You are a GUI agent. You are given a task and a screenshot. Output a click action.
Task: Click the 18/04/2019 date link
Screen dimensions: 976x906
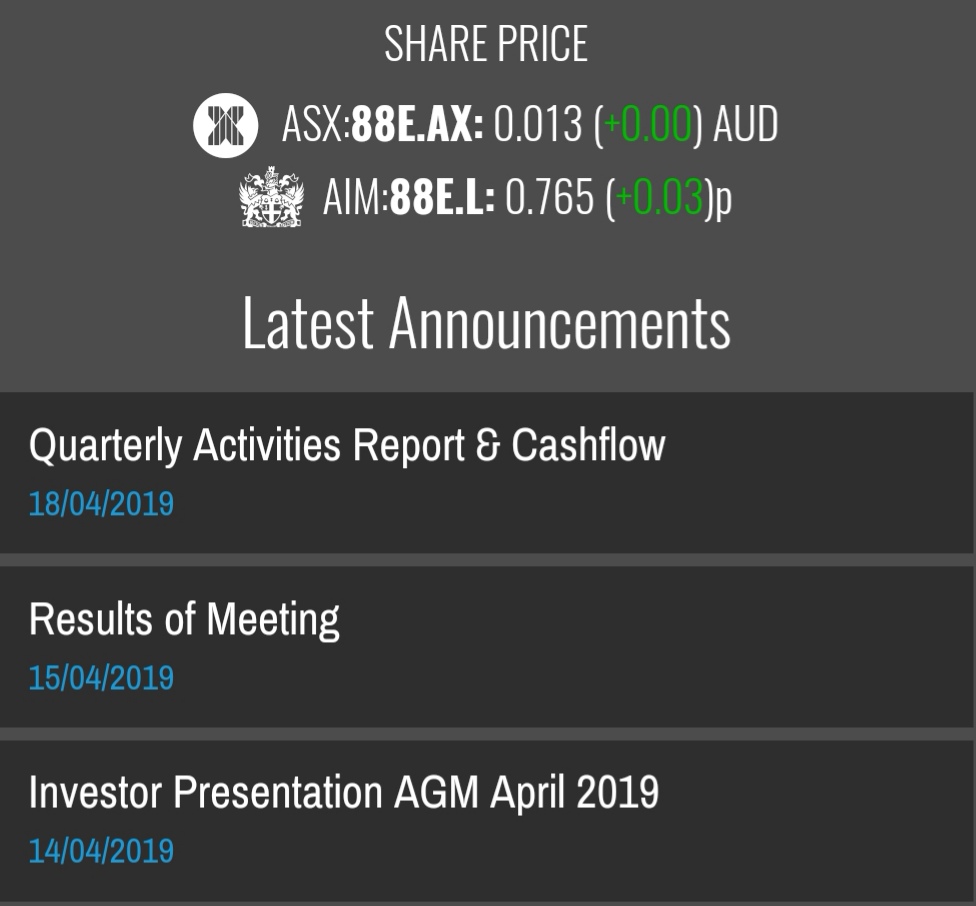pos(101,503)
